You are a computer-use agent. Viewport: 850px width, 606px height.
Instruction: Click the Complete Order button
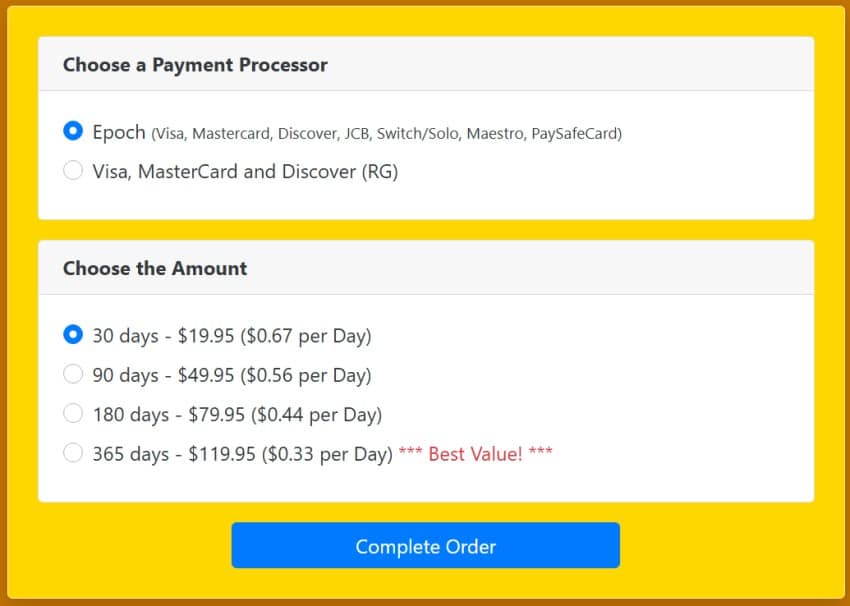click(425, 545)
